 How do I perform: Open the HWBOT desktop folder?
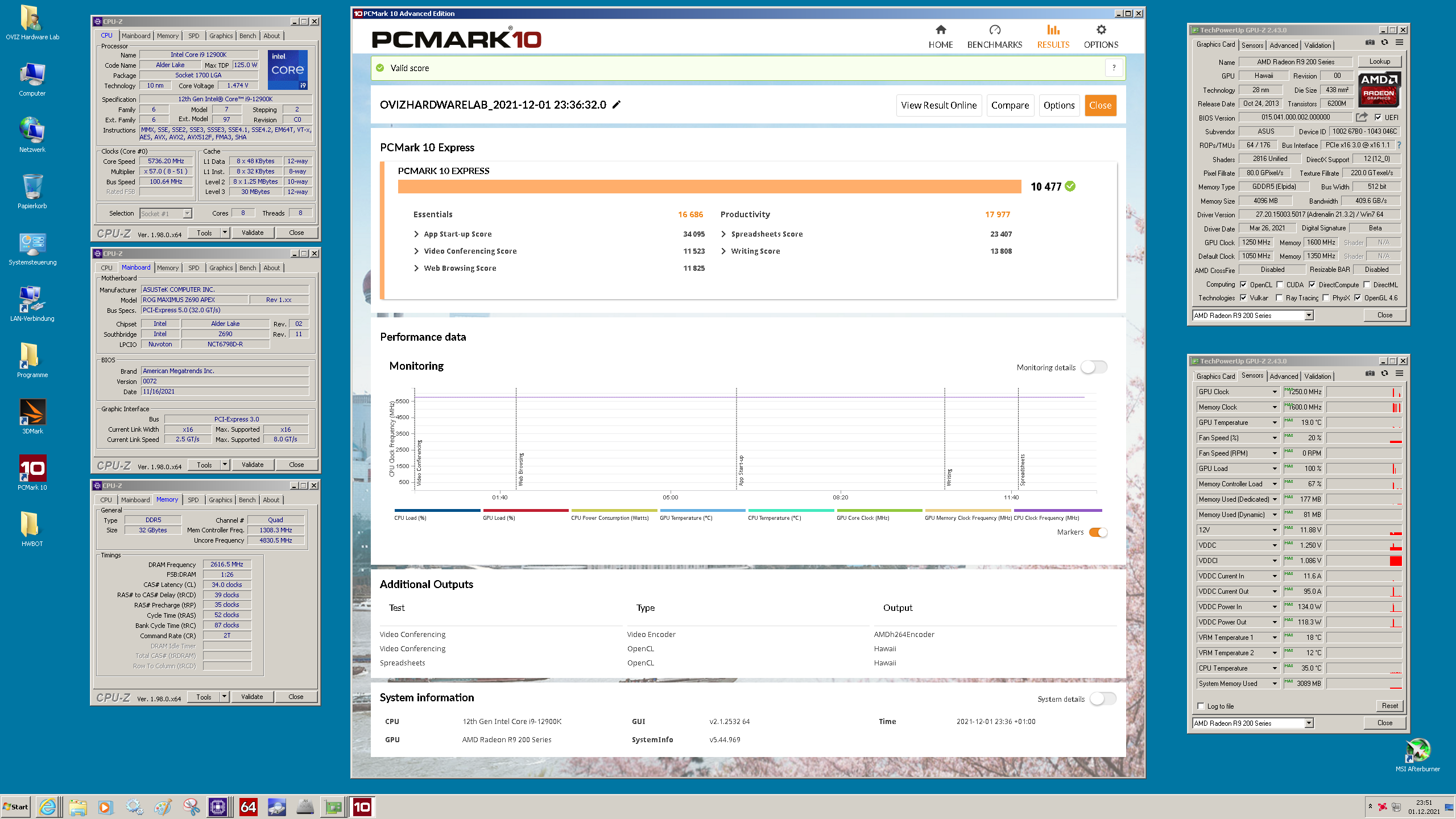point(32,529)
